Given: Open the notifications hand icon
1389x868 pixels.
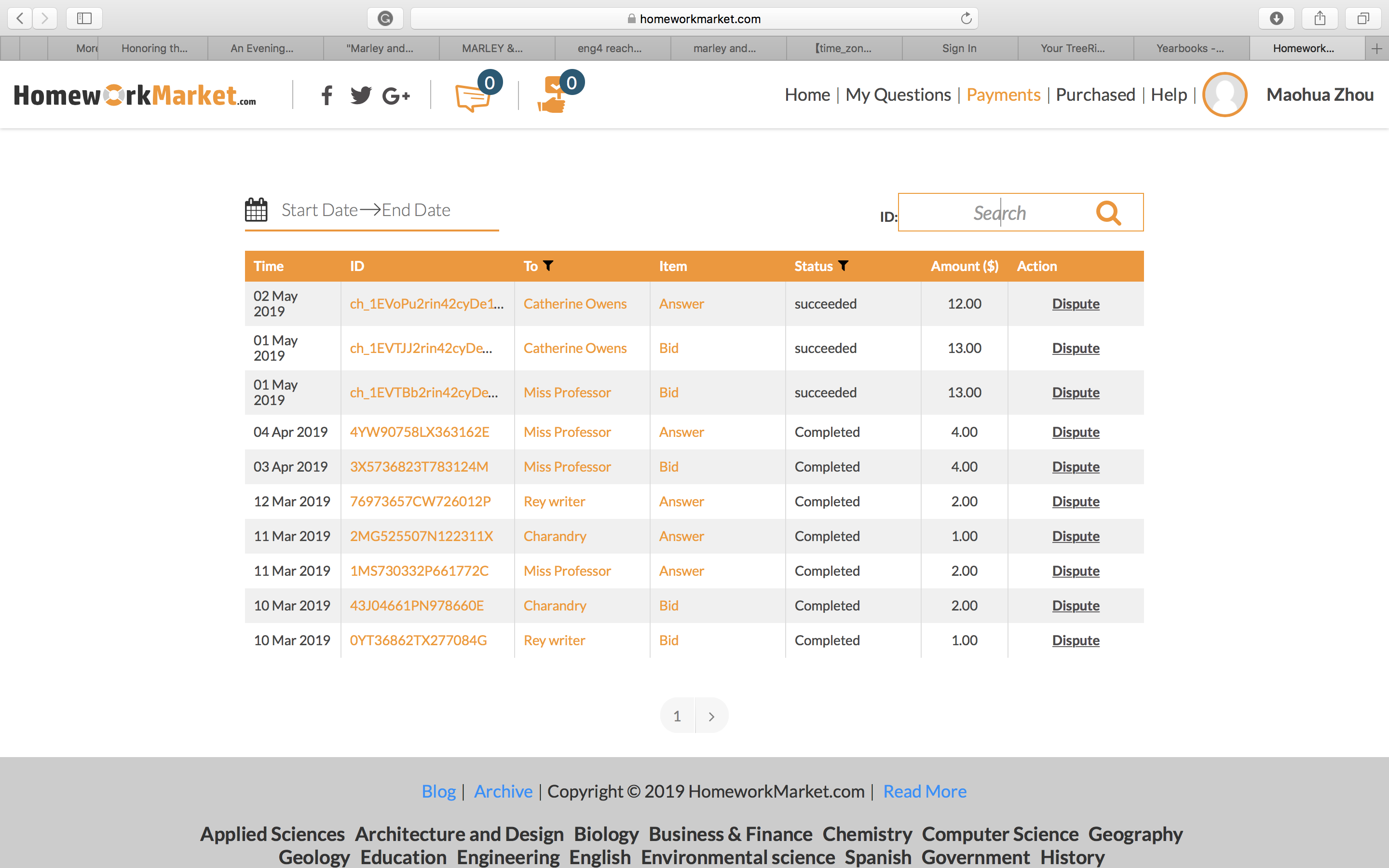Looking at the screenshot, I should tap(552, 95).
